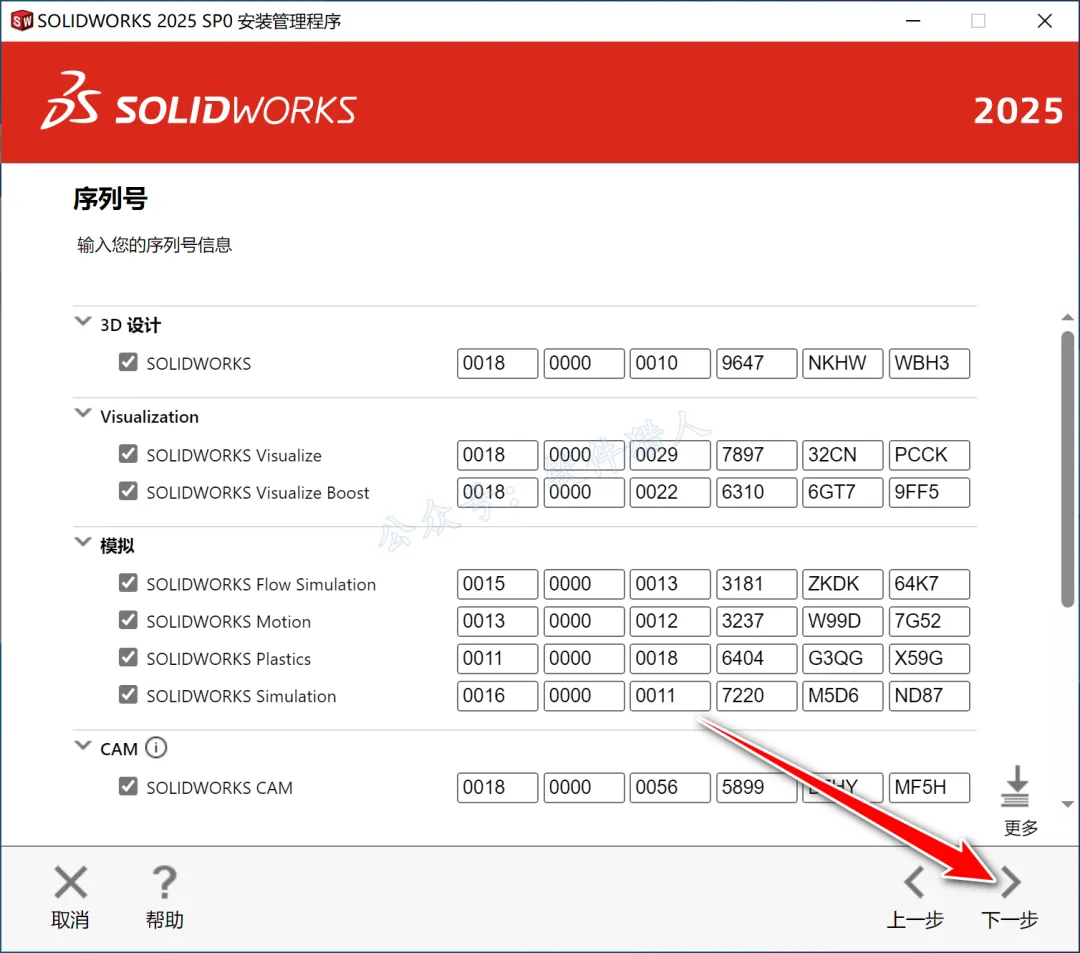Click SOLIDWORKS serial field 9647

coord(756,363)
